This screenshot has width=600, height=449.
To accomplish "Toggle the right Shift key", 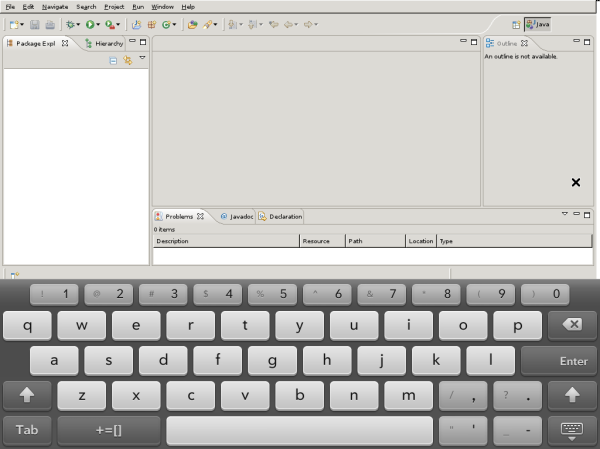I will [x=572, y=395].
